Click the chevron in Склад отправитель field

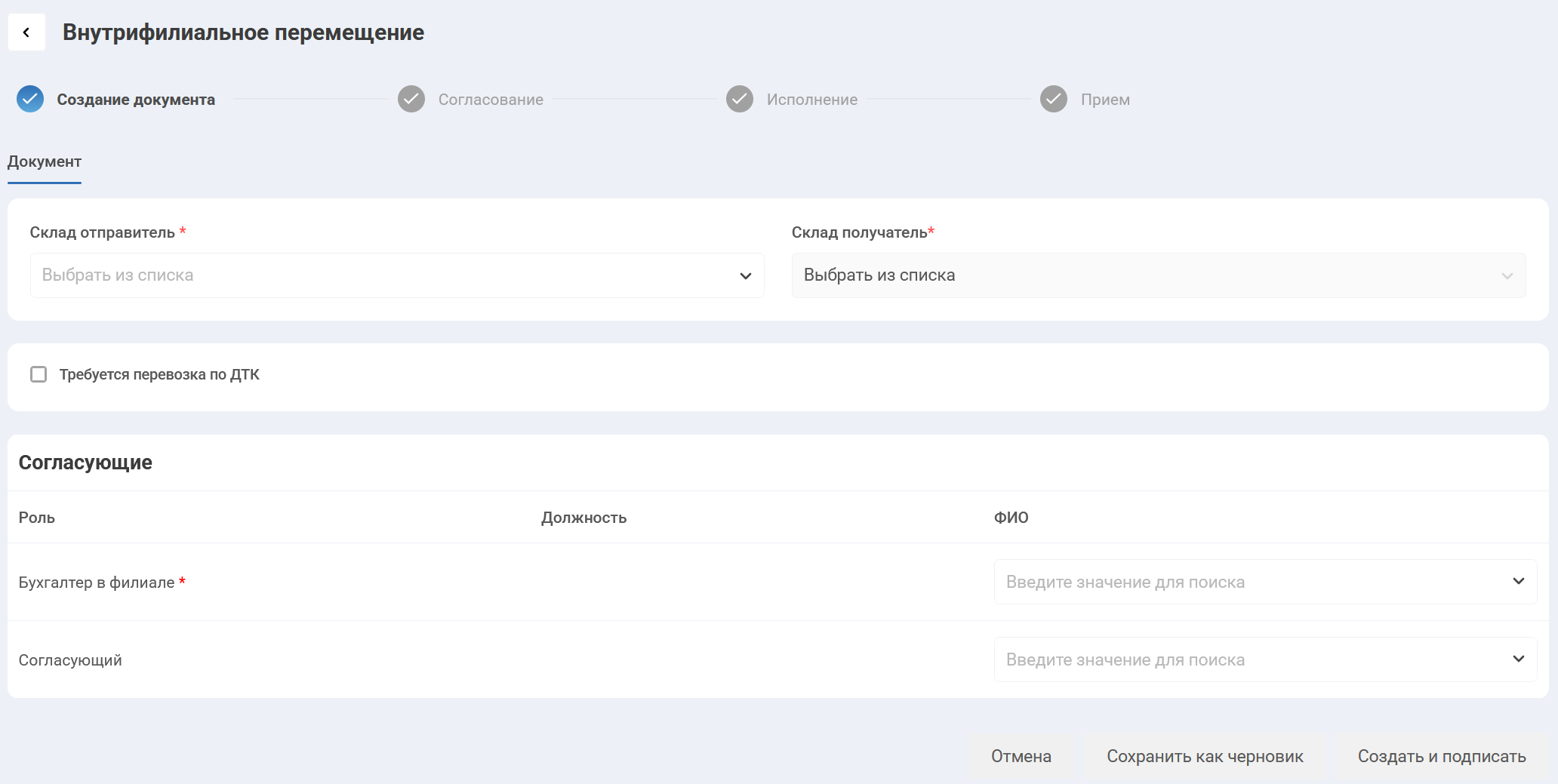(746, 276)
